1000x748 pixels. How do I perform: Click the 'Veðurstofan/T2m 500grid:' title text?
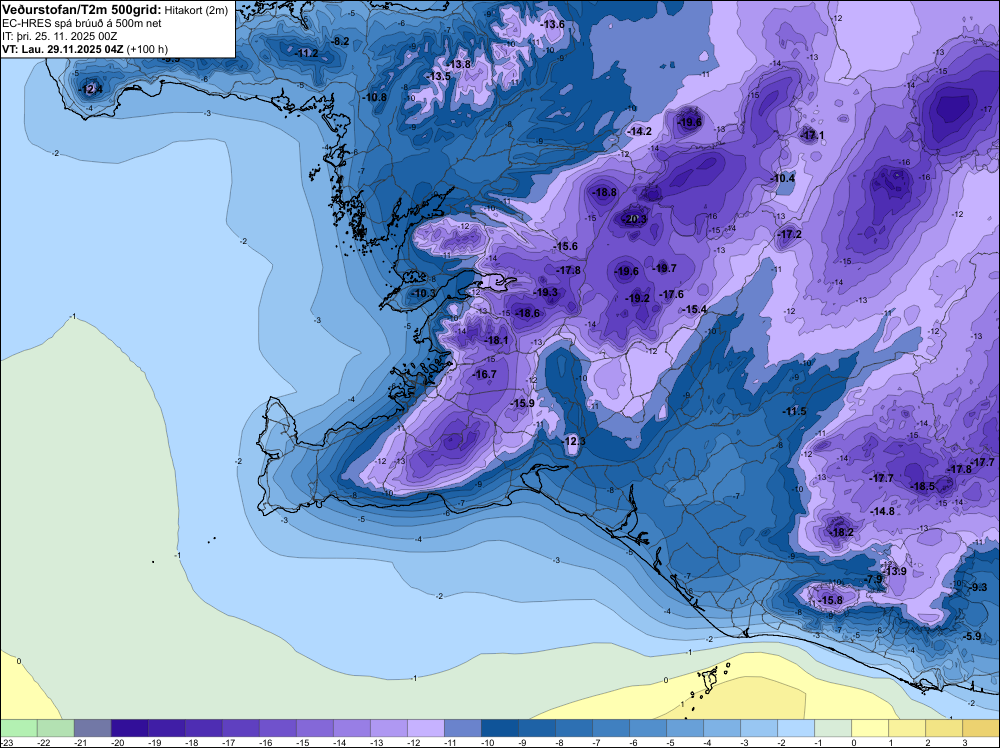[x=82, y=10]
